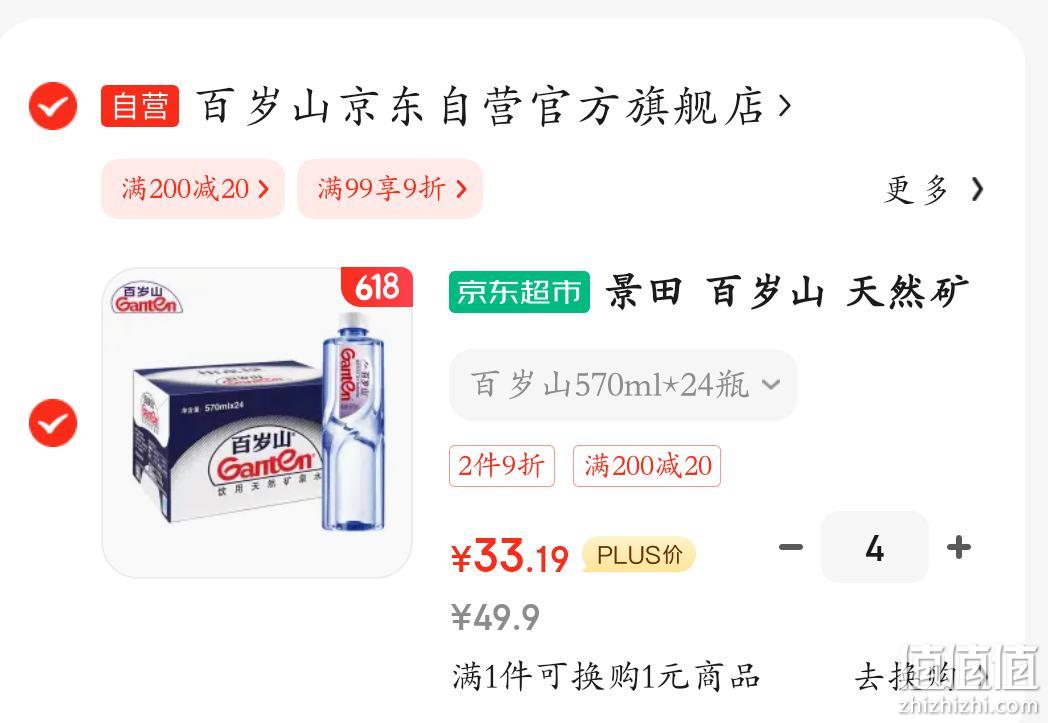Increase quantity with the plus button
The width and height of the screenshot is (1048, 723).
[x=958, y=547]
